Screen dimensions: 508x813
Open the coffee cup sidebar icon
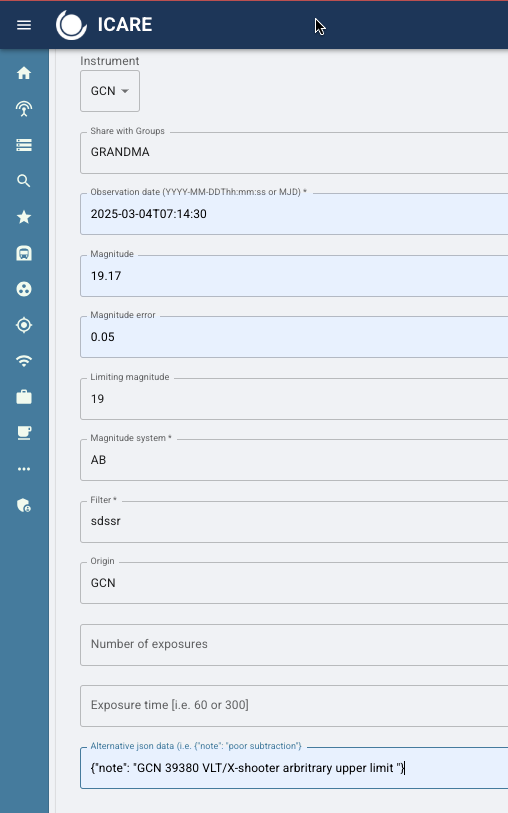24,433
